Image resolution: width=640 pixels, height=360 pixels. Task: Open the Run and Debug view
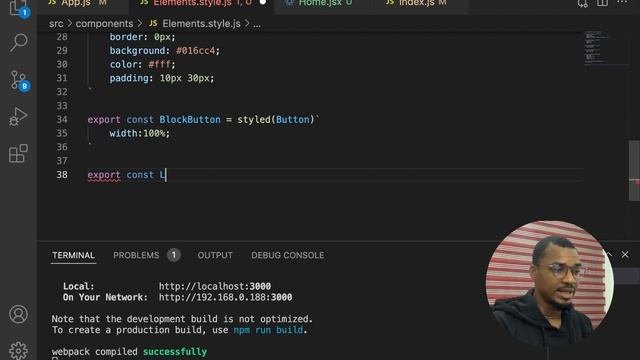pyautogui.click(x=18, y=116)
